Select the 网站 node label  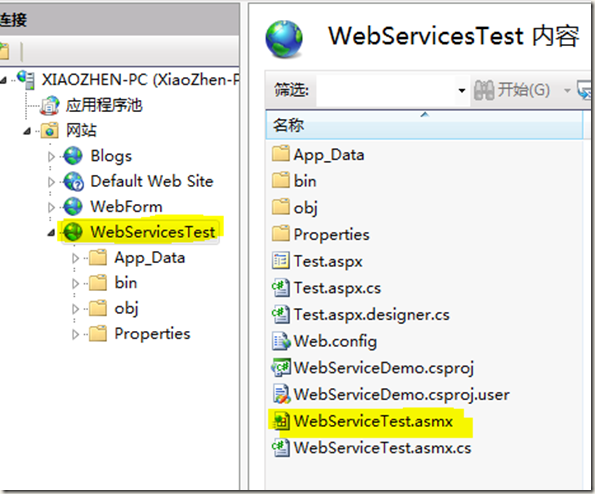[x=82, y=131]
